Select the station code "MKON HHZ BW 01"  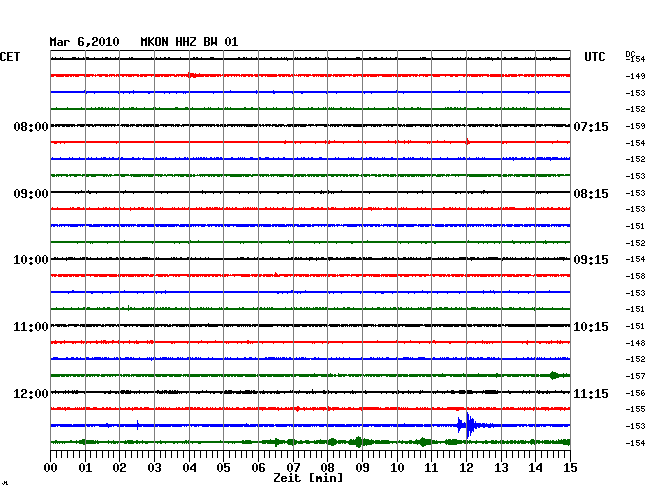click(189, 42)
